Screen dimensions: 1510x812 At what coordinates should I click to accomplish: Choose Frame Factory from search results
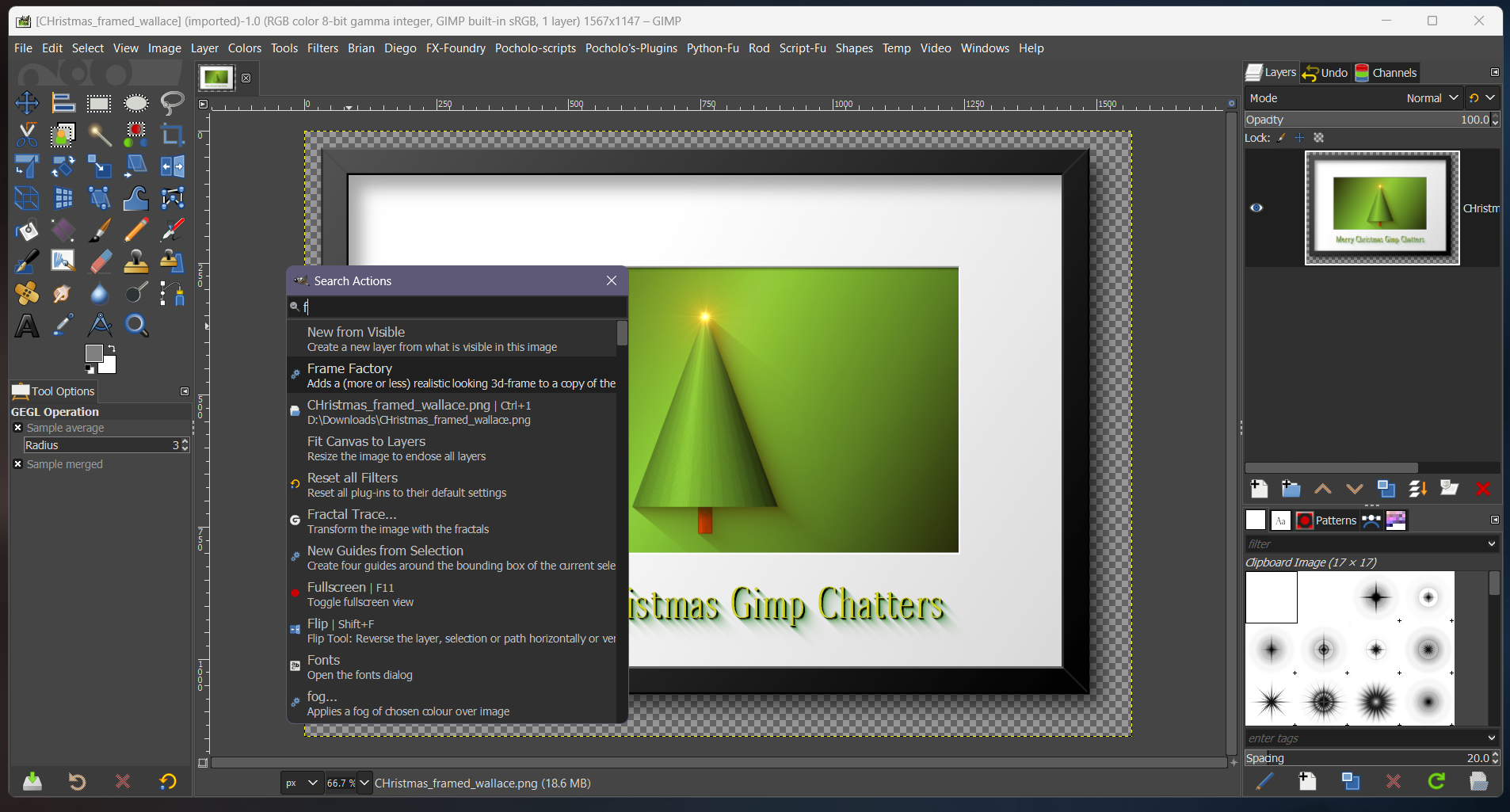(x=452, y=376)
